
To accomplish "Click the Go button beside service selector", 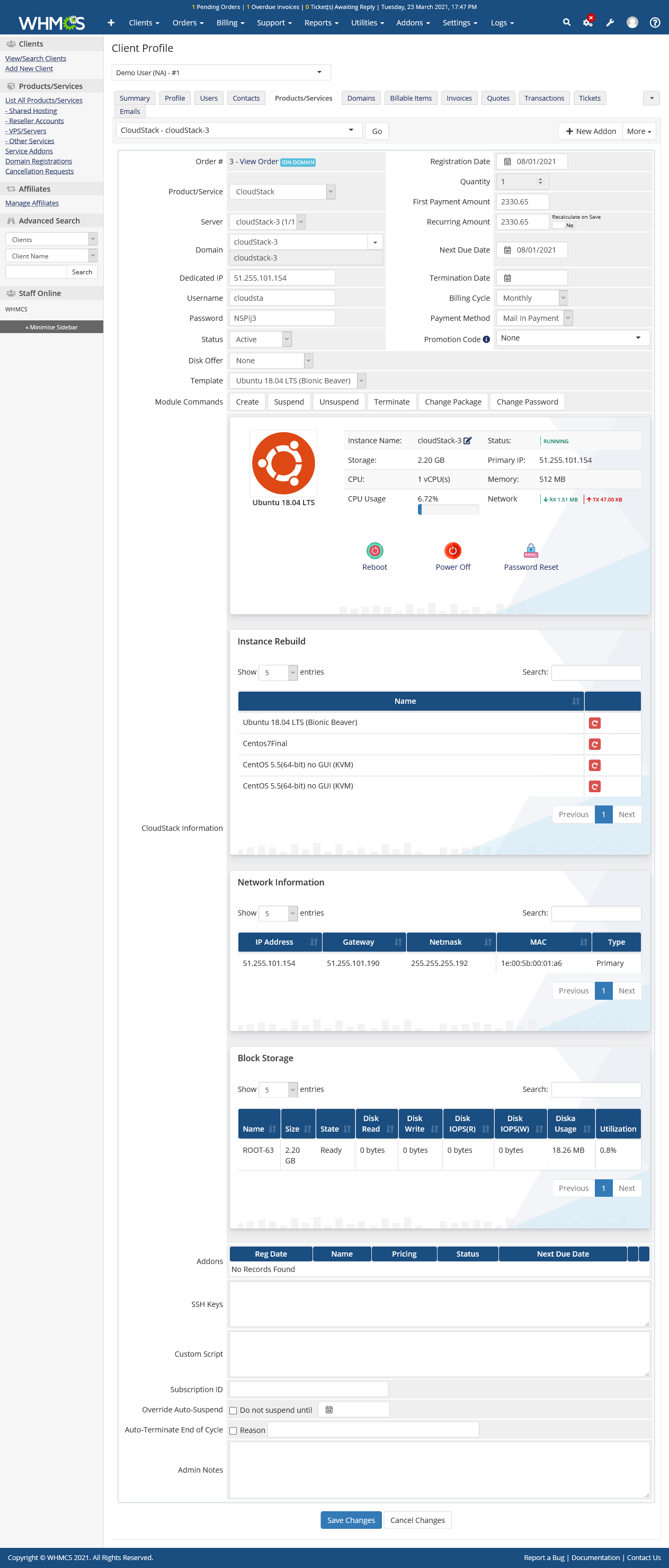I will click(x=377, y=131).
